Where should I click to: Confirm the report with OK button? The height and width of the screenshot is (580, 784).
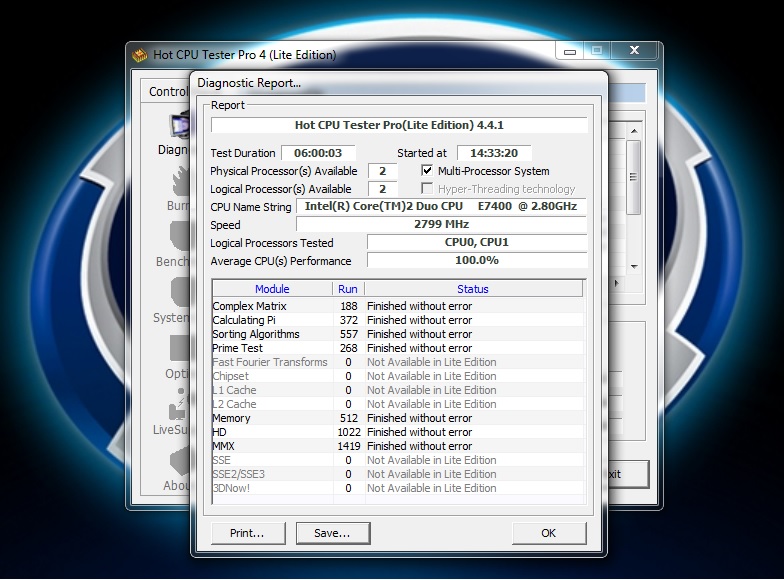click(x=549, y=533)
